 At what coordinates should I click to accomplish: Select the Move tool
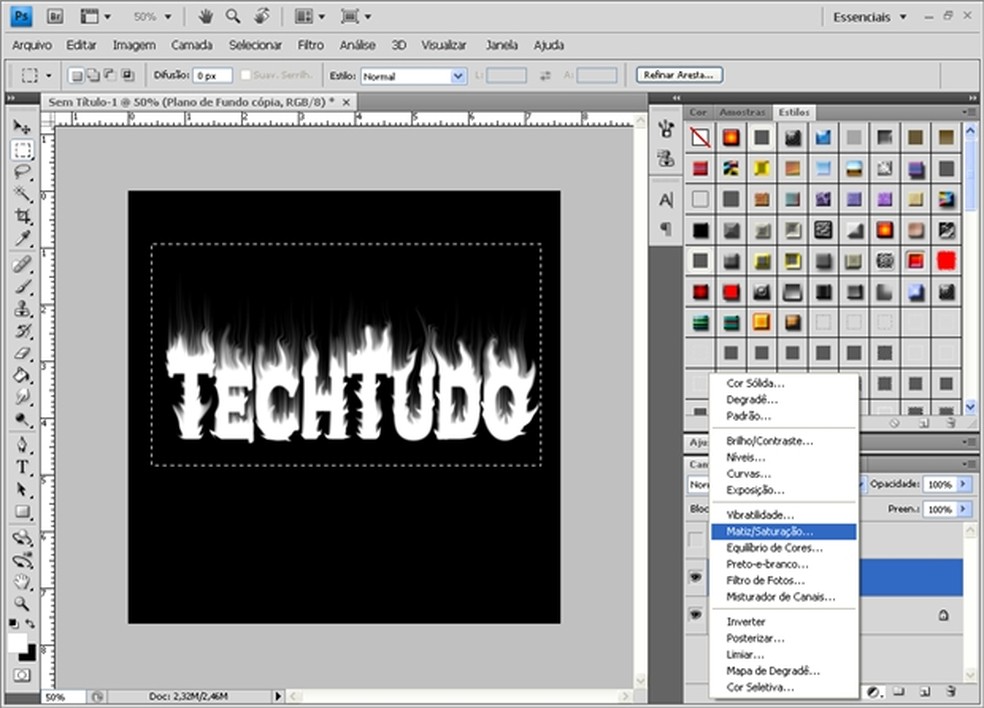[x=22, y=127]
